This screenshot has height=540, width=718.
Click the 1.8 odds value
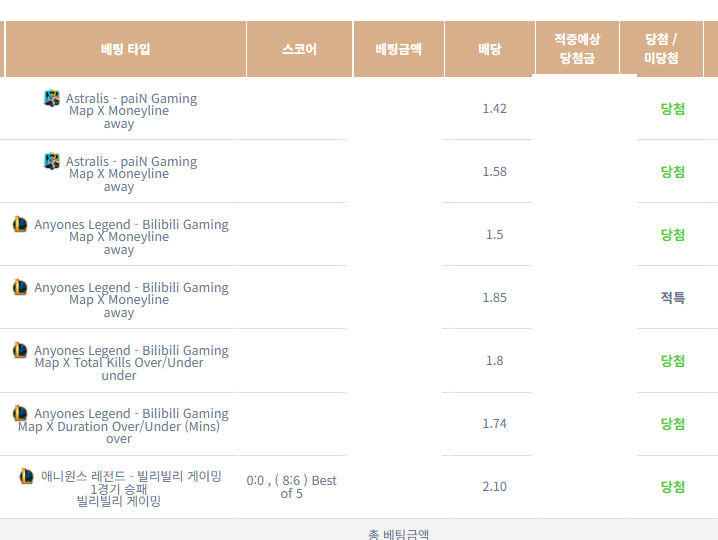pos(495,360)
